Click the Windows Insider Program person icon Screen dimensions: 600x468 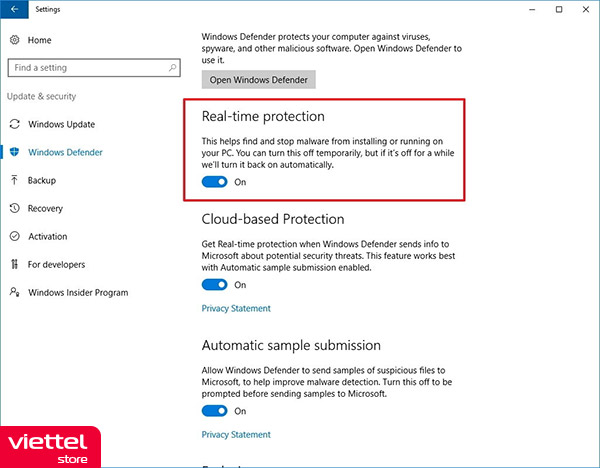[x=15, y=292]
